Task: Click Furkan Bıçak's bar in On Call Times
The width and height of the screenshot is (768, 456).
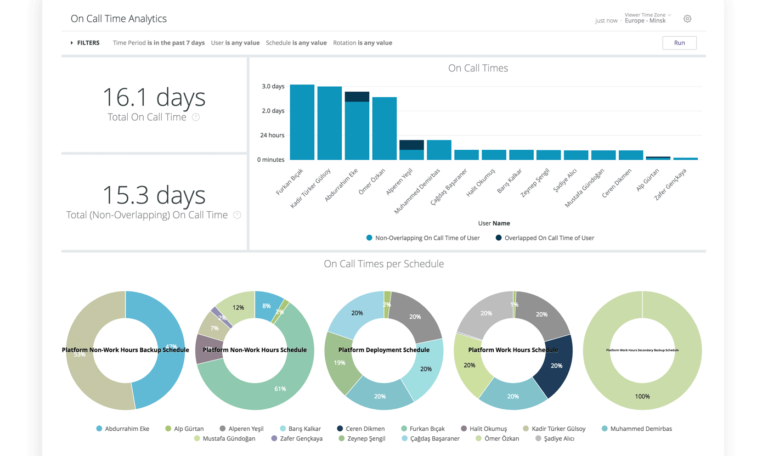Action: 302,122
